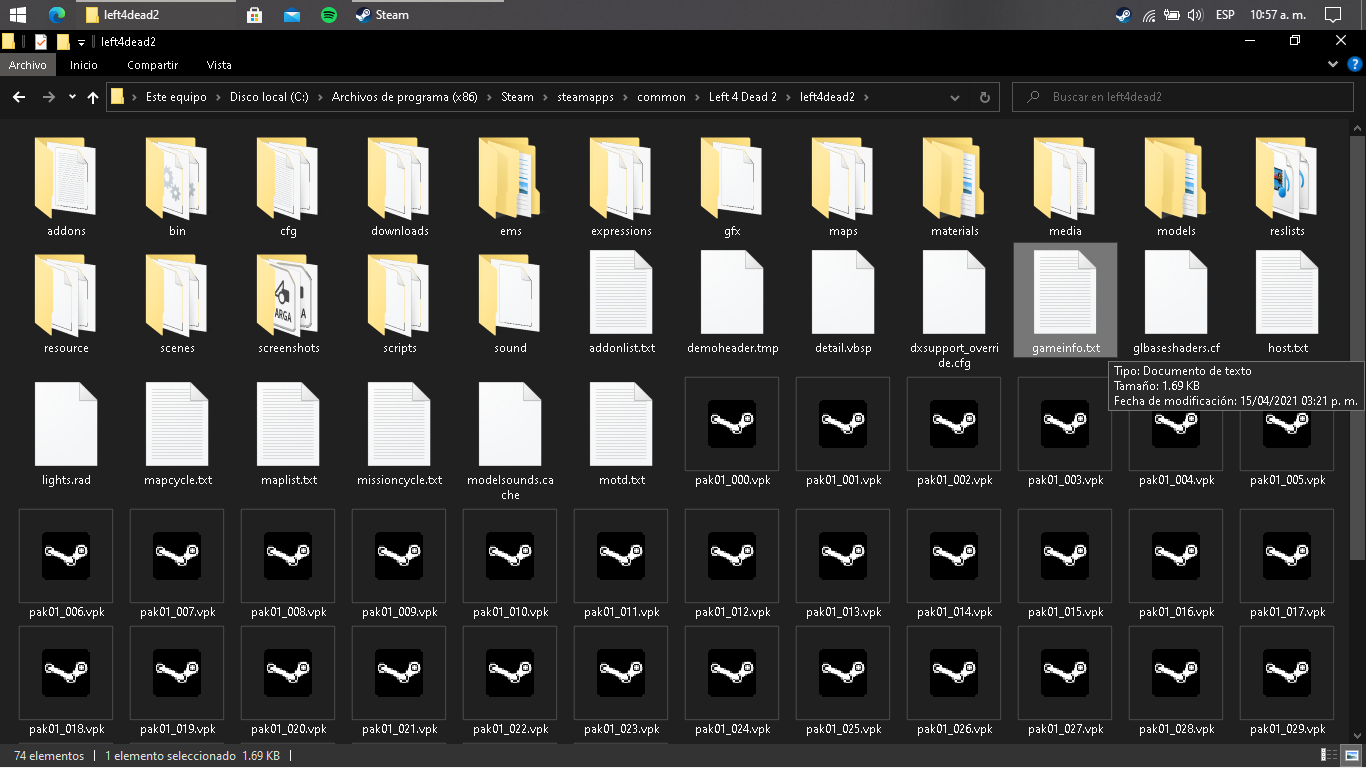Open the models folder
This screenshot has width=1366, height=768.
pos(1176,188)
